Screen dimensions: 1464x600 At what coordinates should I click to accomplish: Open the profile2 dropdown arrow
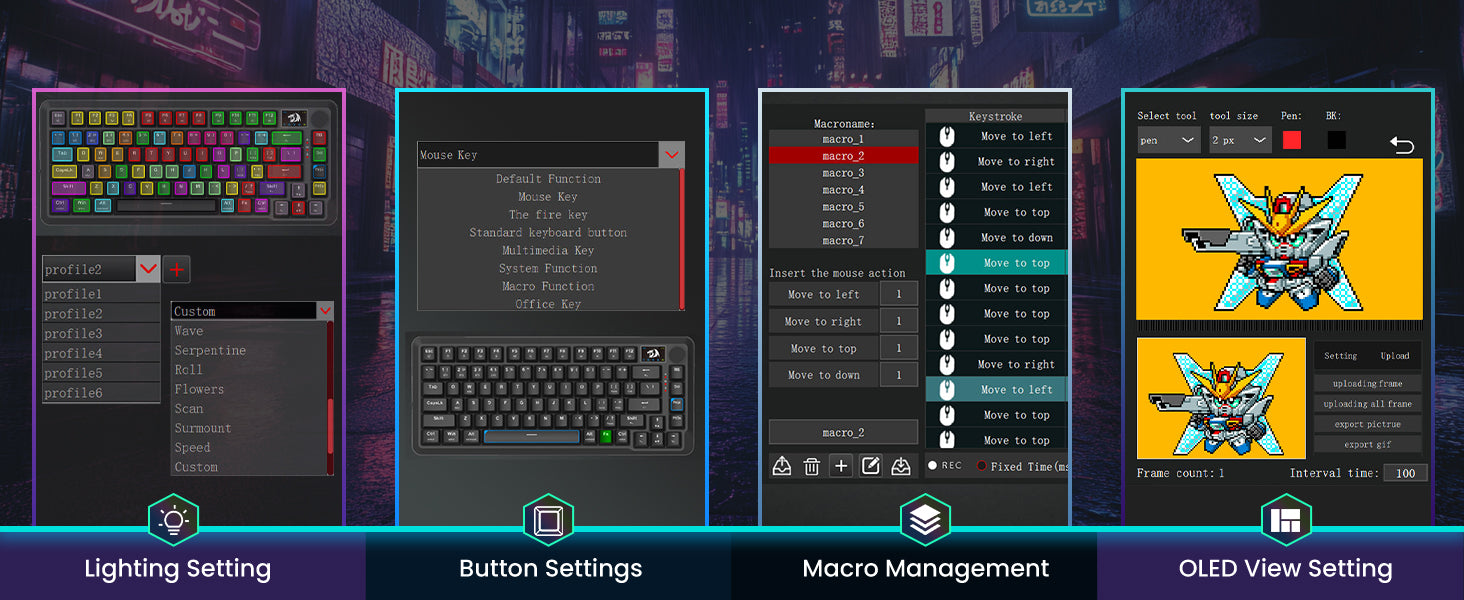[x=148, y=269]
